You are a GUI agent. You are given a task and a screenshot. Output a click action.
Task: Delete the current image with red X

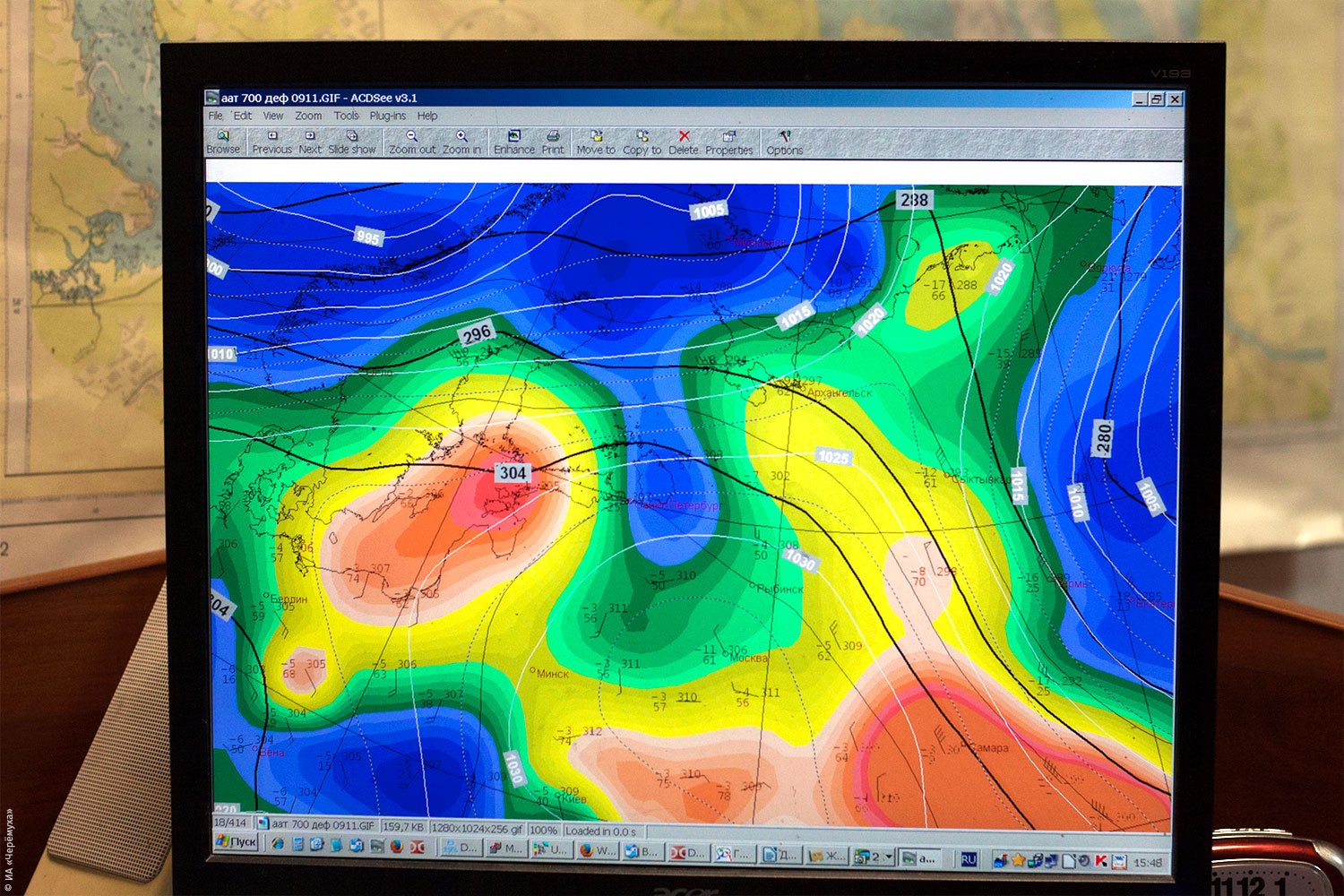click(683, 142)
